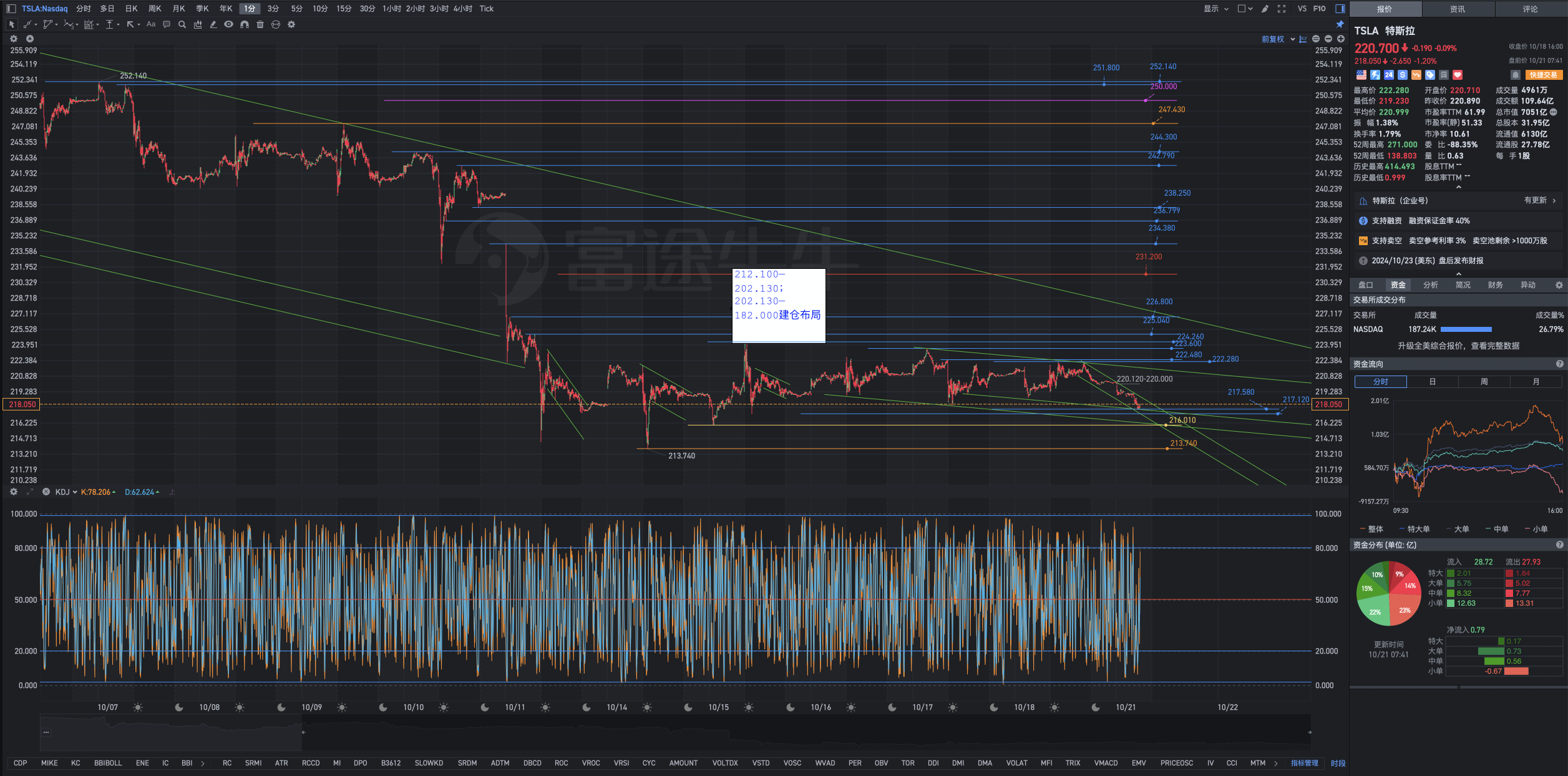This screenshot has width=1568, height=776.
Task: Select the 30分 timeframe
Action: point(368,9)
